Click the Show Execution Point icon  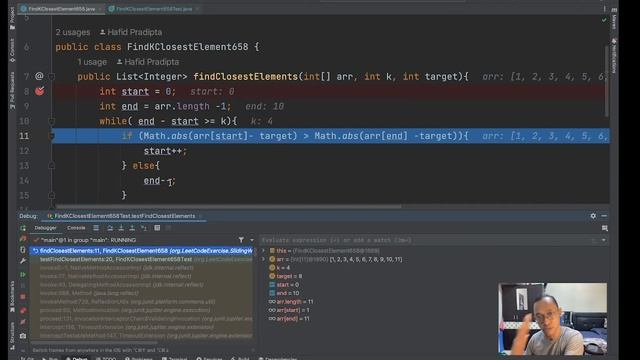click(96, 228)
